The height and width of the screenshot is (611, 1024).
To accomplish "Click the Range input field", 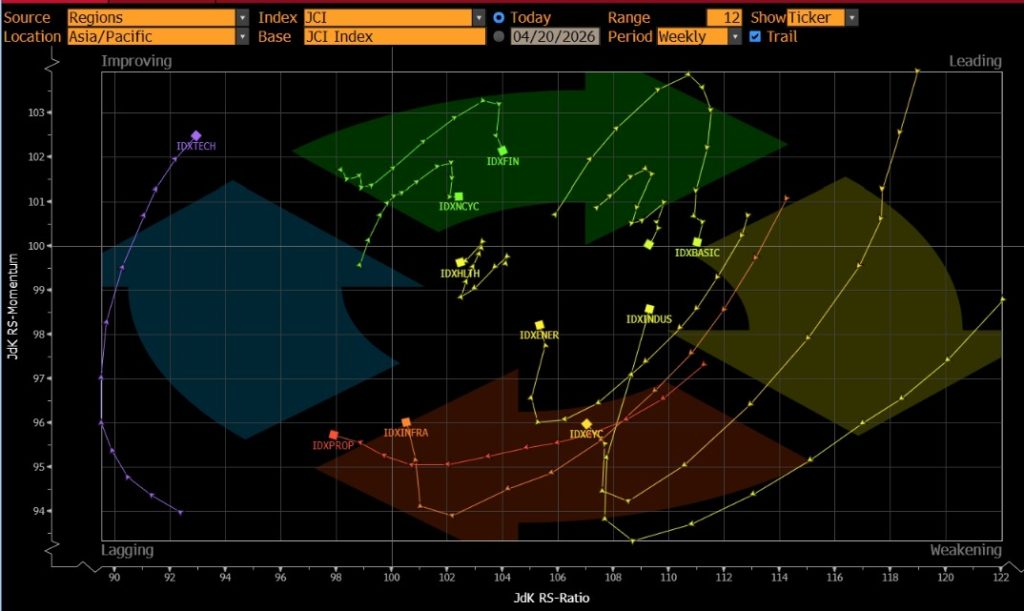I will coord(724,18).
